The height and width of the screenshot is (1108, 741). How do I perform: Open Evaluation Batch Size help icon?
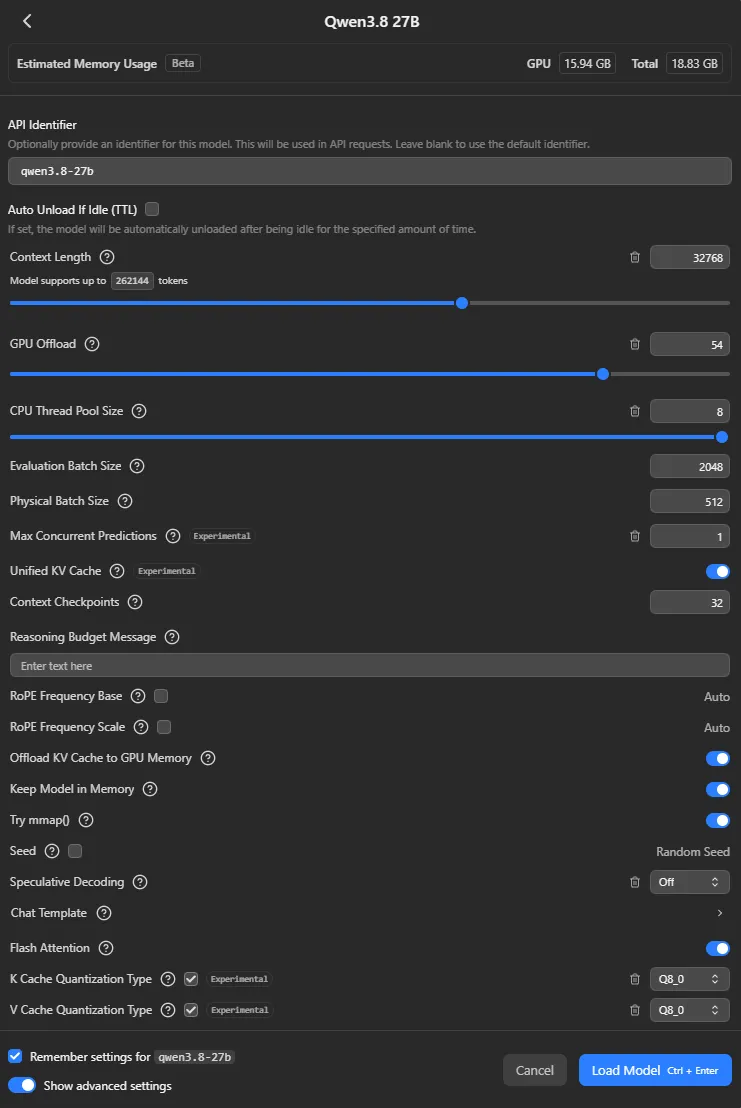(x=137, y=466)
